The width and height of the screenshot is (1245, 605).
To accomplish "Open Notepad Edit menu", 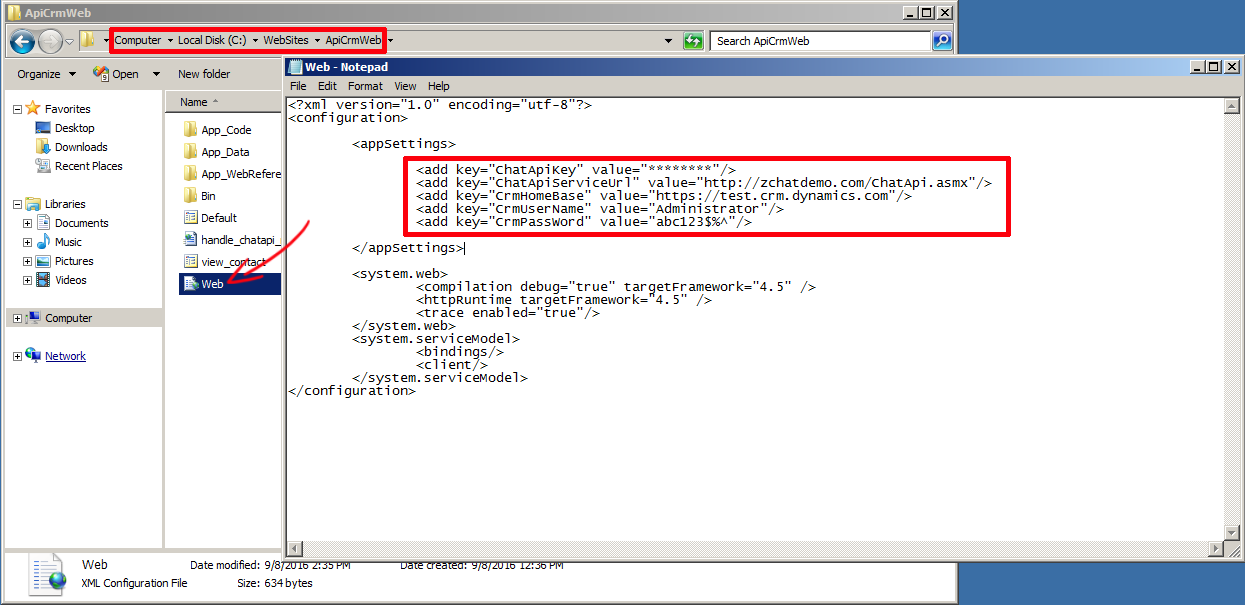I will (x=327, y=86).
